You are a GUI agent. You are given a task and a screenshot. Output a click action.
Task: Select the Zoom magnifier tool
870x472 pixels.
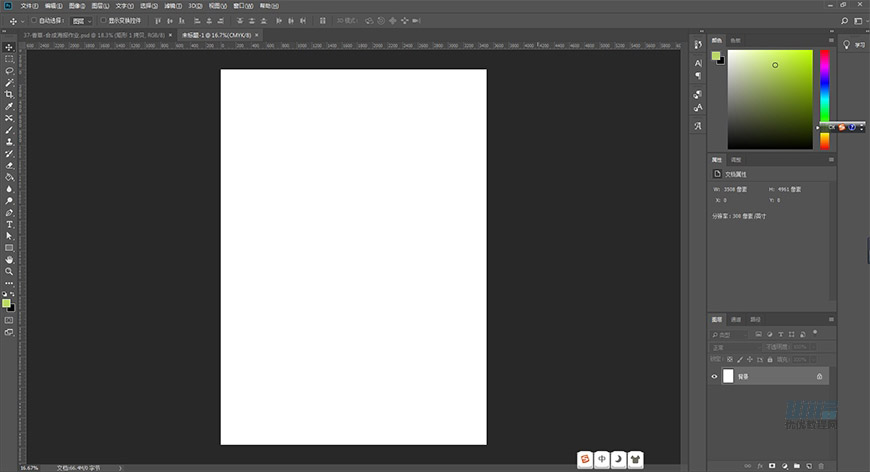click(x=9, y=271)
